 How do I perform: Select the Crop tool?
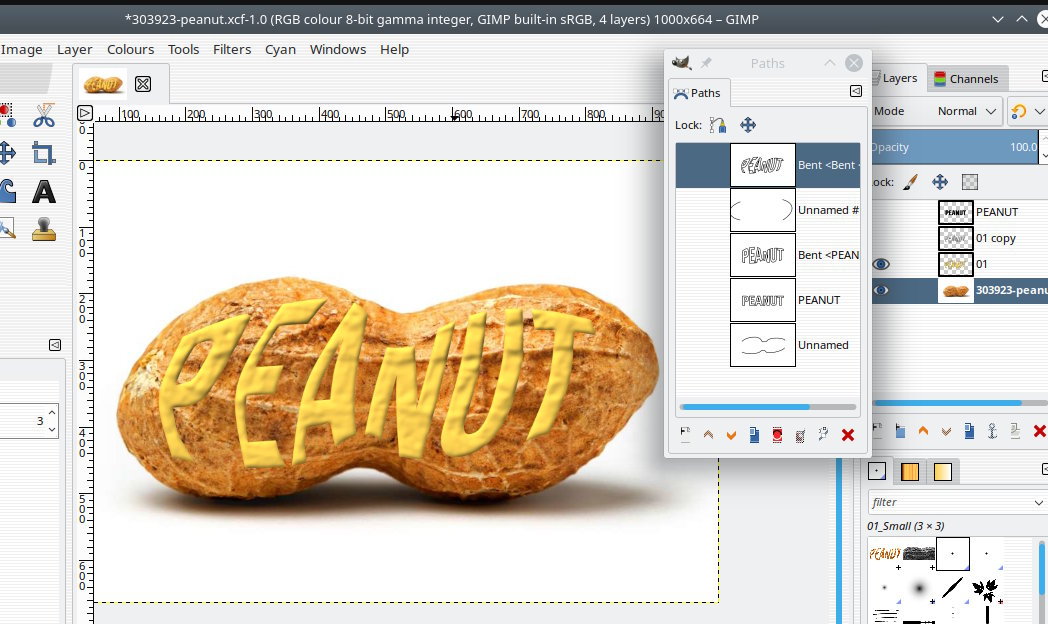43,154
